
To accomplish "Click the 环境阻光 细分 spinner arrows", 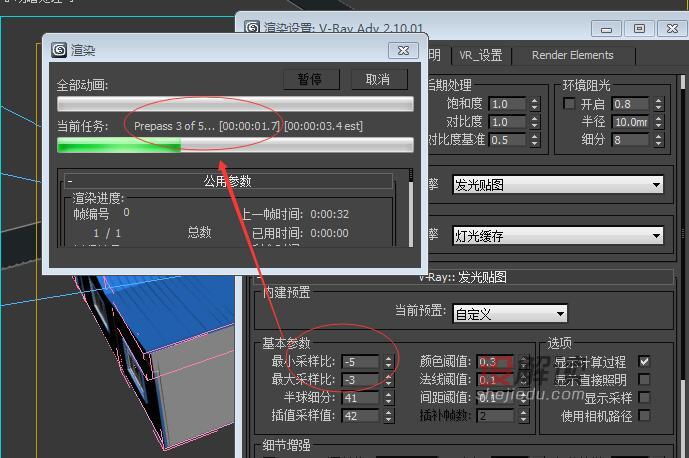I will pyautogui.click(x=658, y=140).
